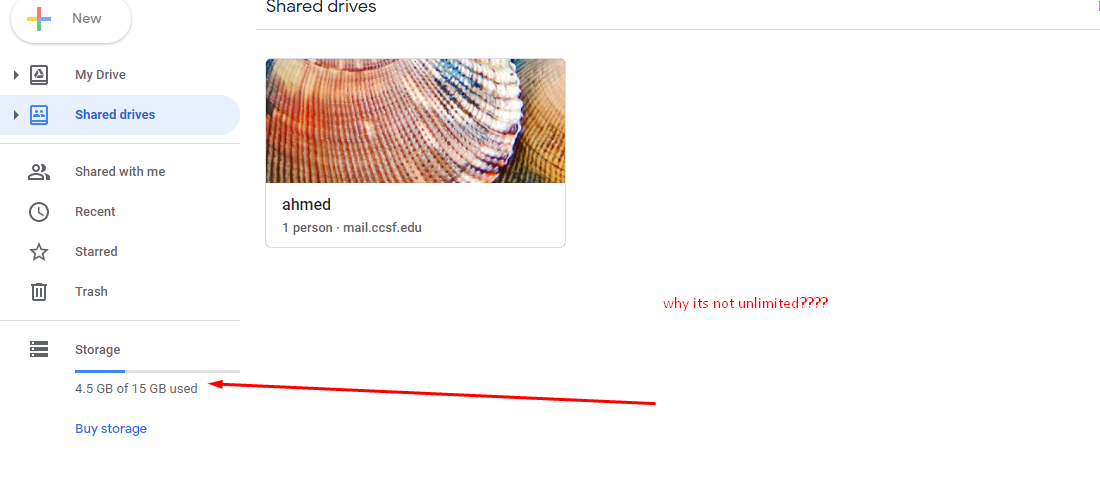Image resolution: width=1100 pixels, height=504 pixels.
Task: Go to Starred files
Action: pos(96,252)
